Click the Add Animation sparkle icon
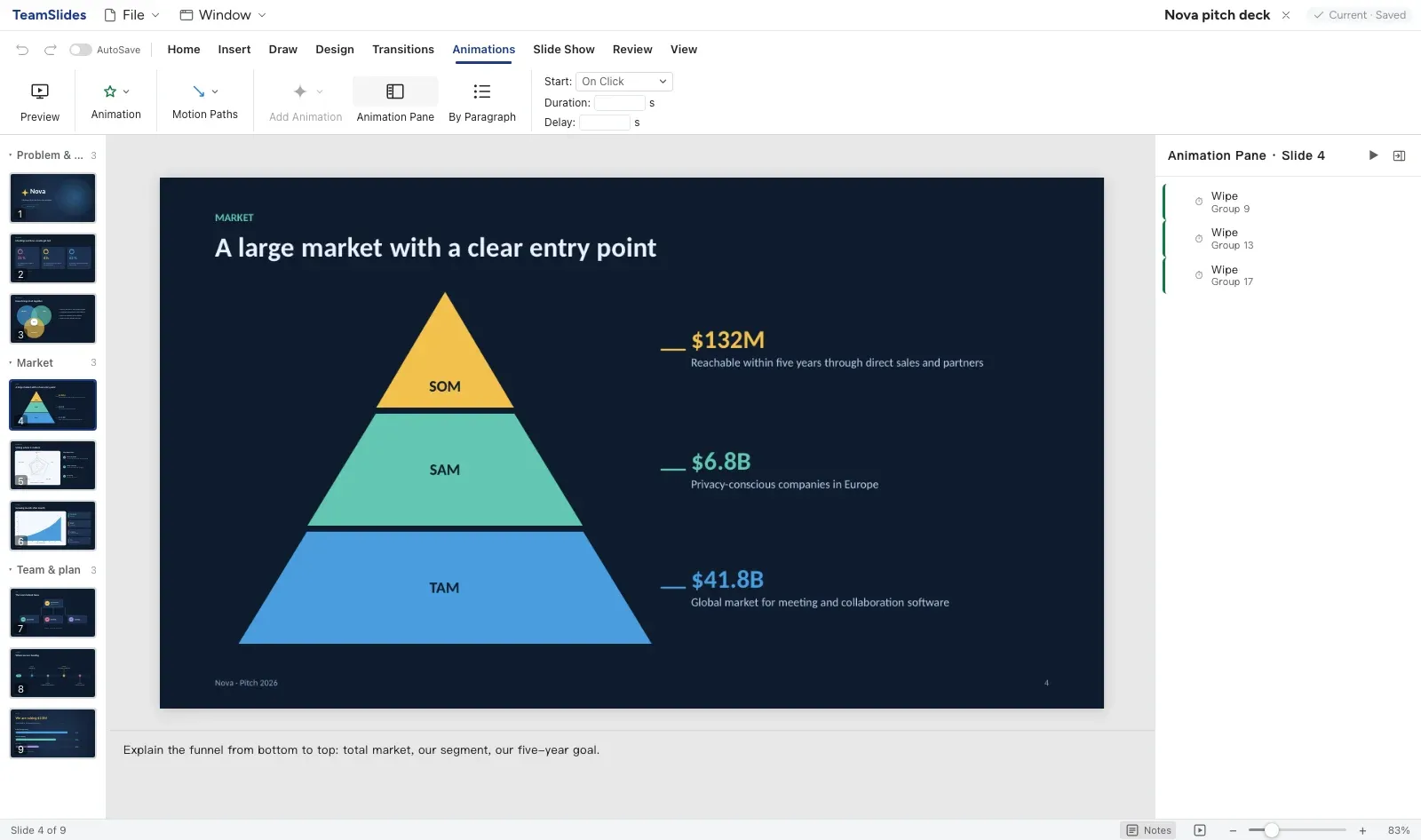The height and width of the screenshot is (840, 1421). coord(300,91)
